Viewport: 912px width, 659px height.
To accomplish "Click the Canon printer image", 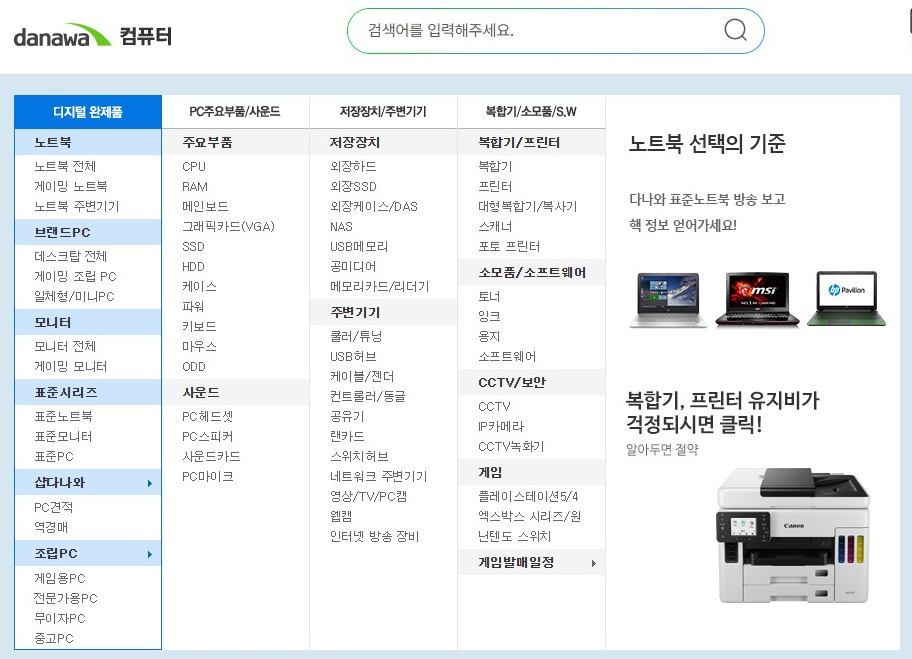I will pyautogui.click(x=795, y=535).
